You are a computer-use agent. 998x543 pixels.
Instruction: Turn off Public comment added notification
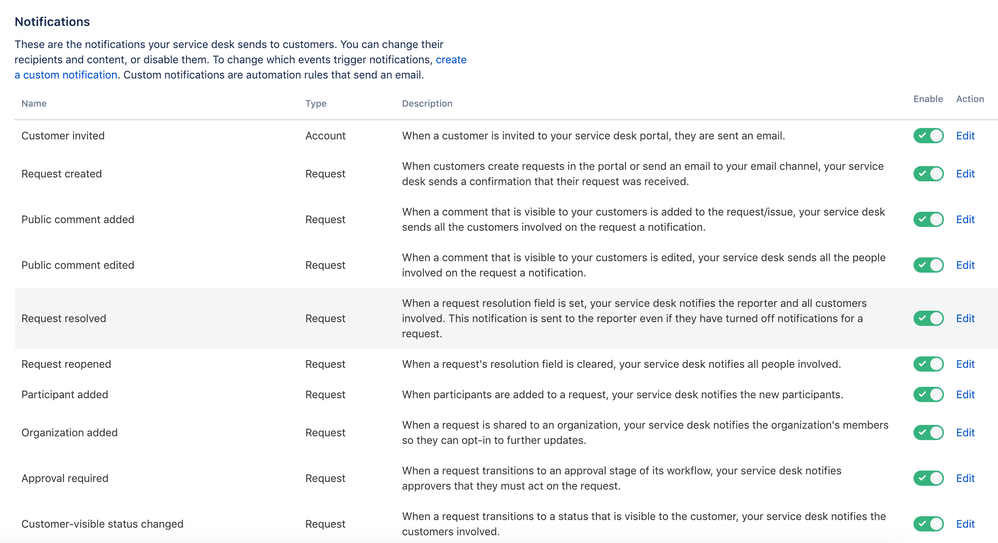928,220
